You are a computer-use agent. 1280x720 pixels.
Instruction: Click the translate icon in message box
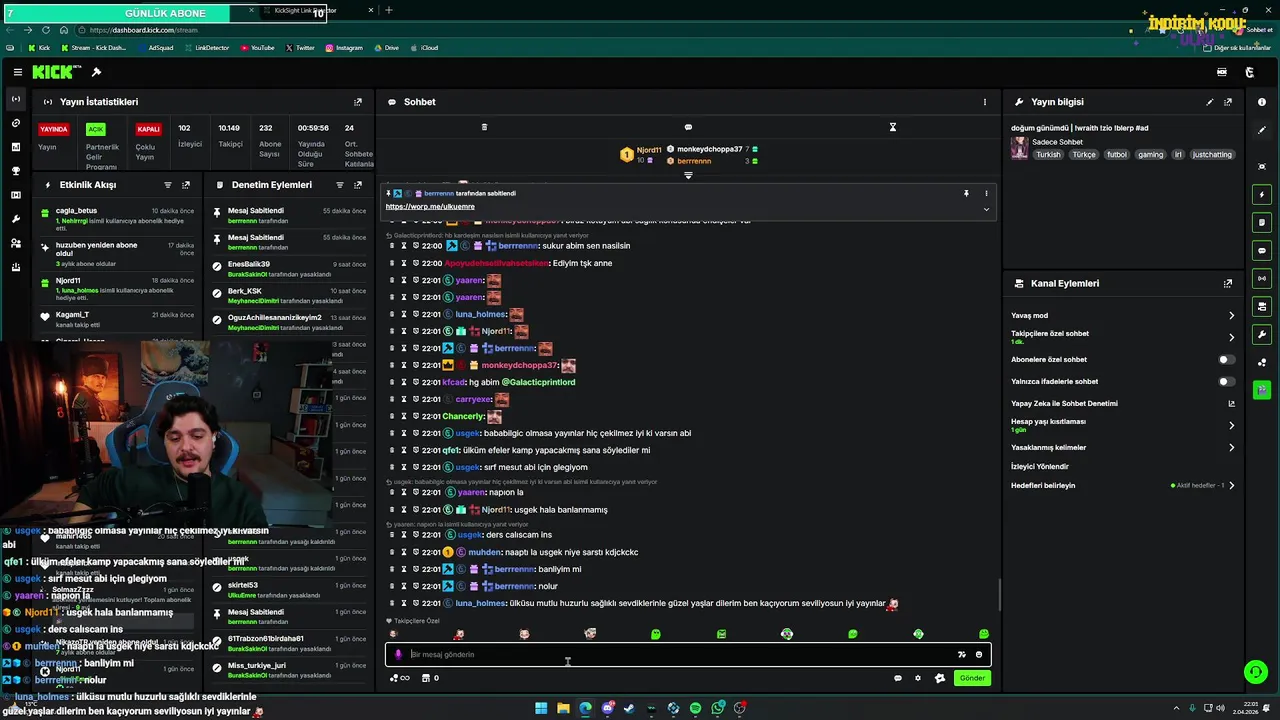[962, 655]
